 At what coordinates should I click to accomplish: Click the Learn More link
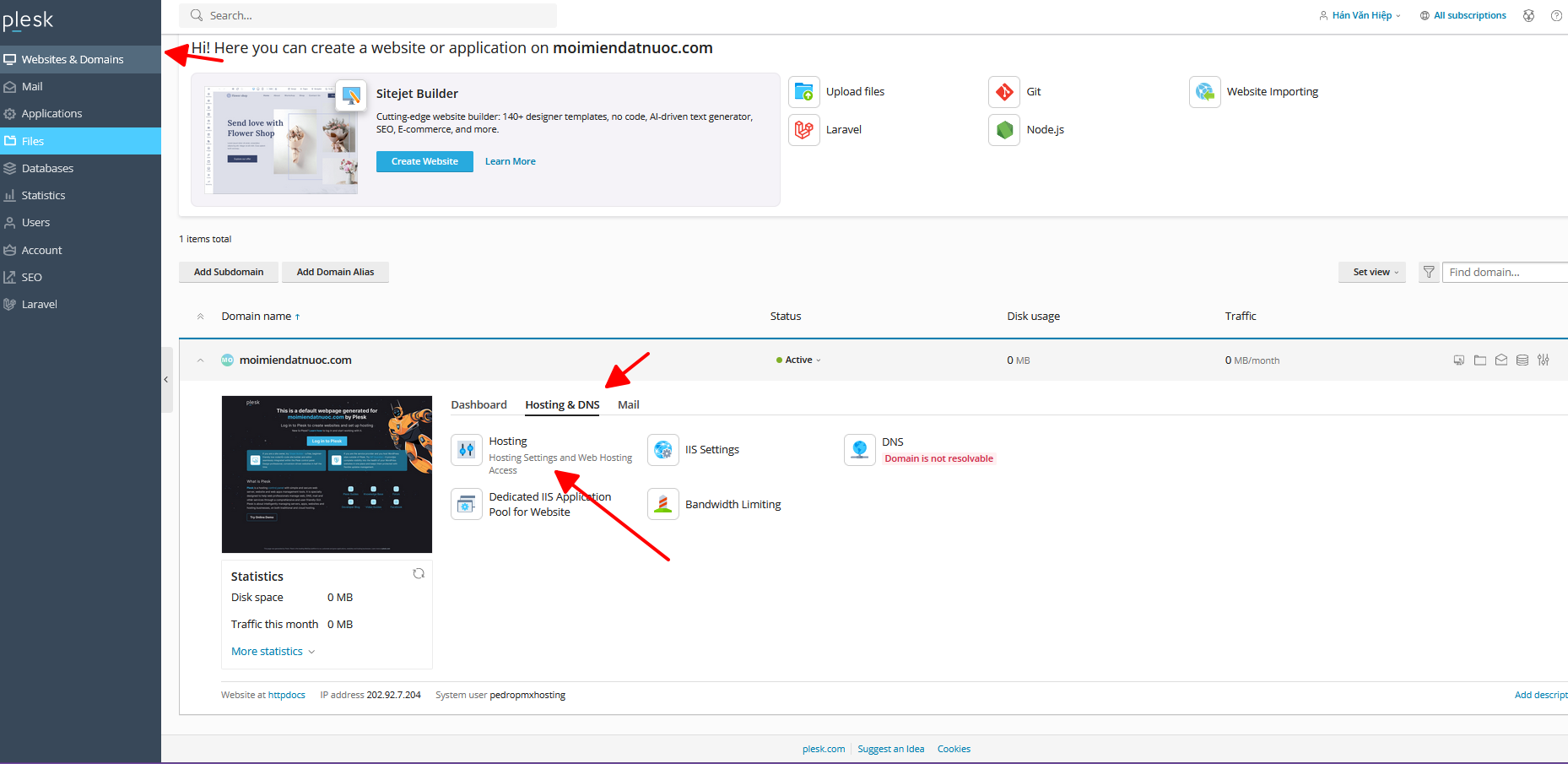[x=510, y=161]
